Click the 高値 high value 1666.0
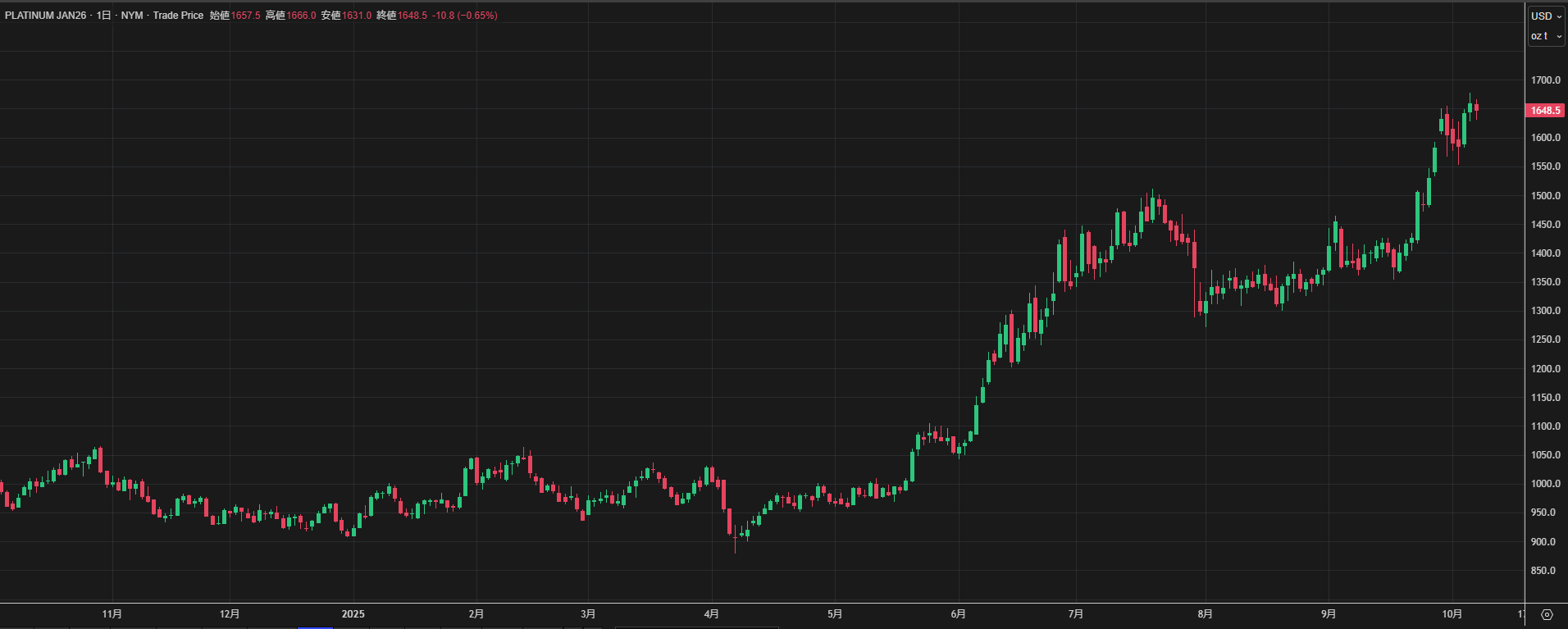Screen dimensions: 1568x629 [x=301, y=16]
